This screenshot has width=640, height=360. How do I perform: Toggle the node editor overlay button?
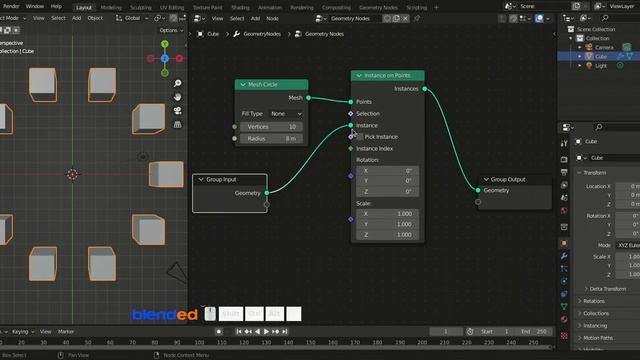pyautogui.click(x=539, y=18)
